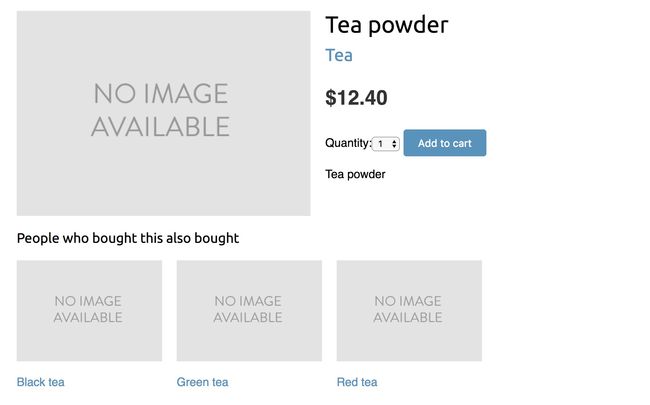This screenshot has height=405, width=650.
Task: Click the number 1 in quantity box
Action: pyautogui.click(x=380, y=144)
